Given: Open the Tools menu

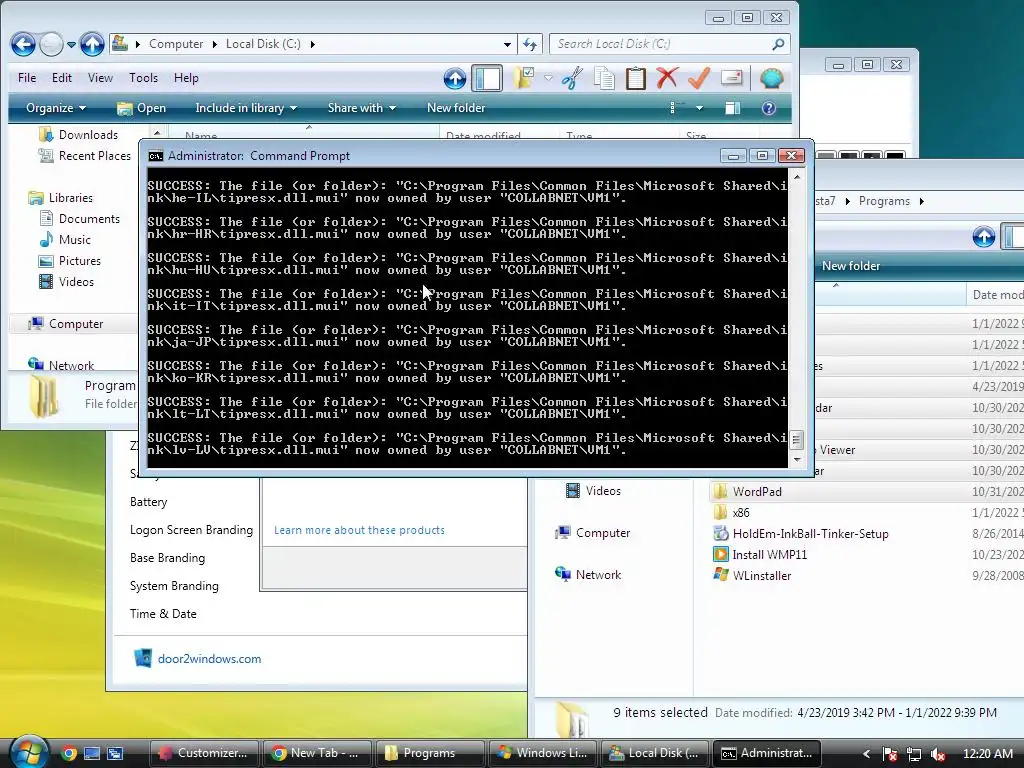Looking at the screenshot, I should click(143, 78).
